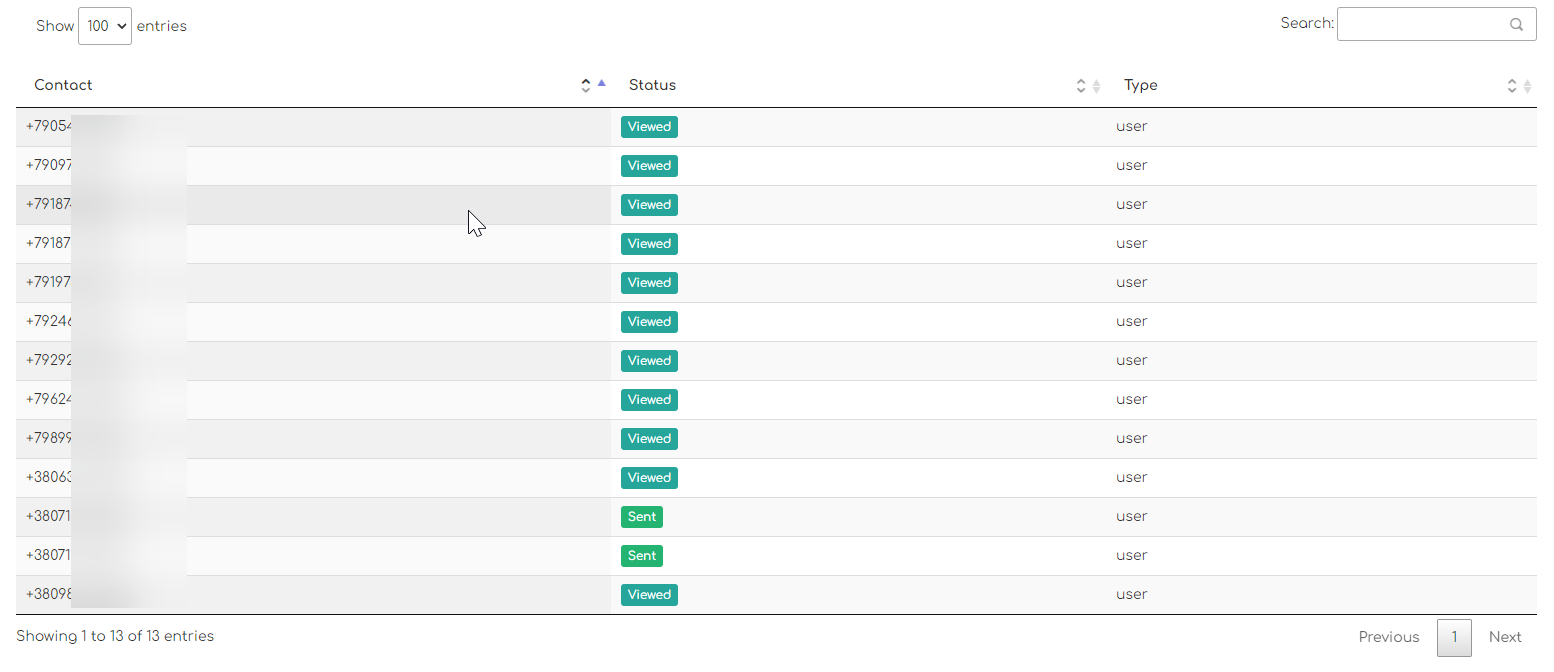Click the lower Sent status badge
The image size is (1554, 672).
tap(642, 556)
